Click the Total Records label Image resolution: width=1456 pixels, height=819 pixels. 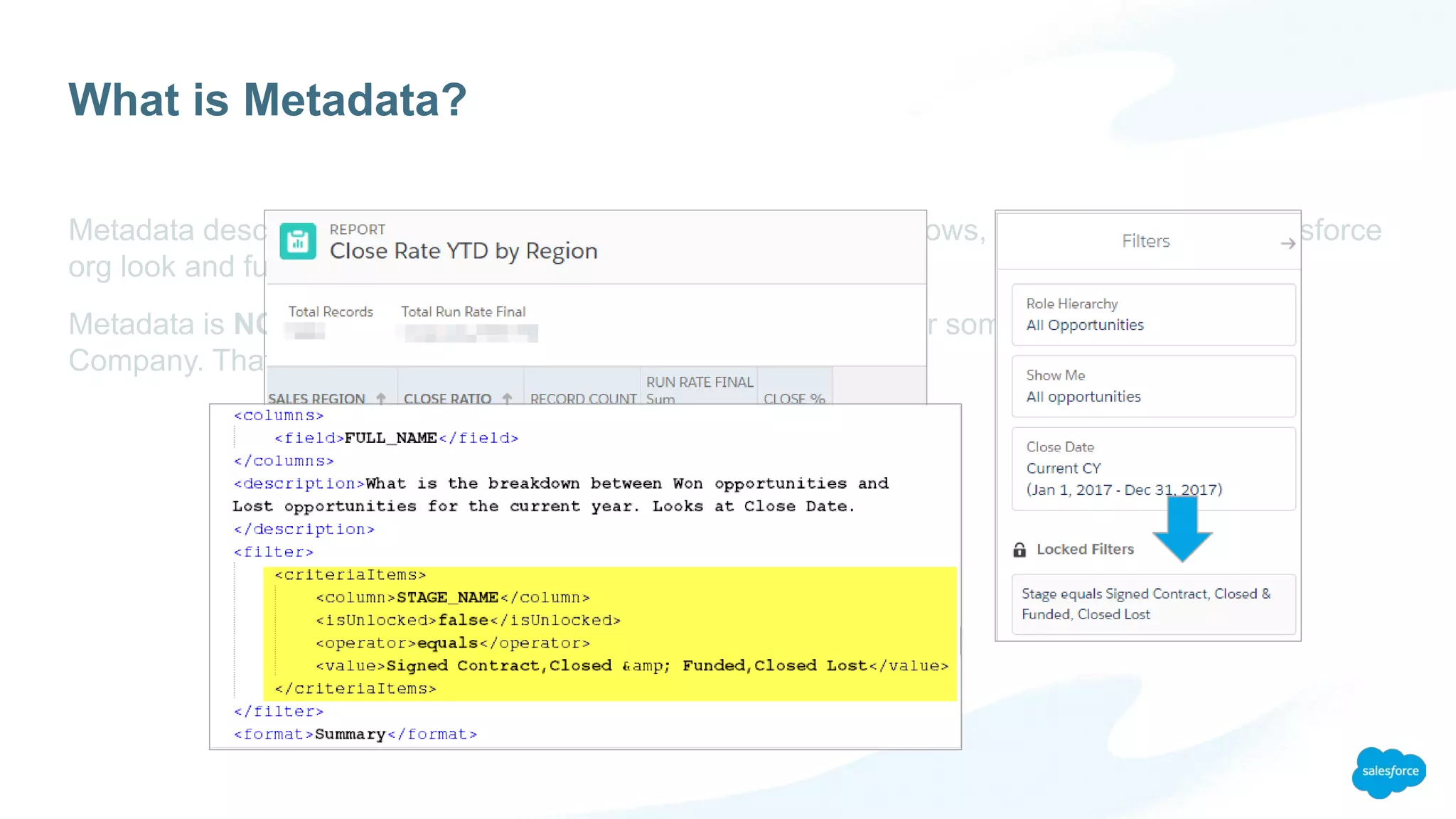[x=331, y=311]
